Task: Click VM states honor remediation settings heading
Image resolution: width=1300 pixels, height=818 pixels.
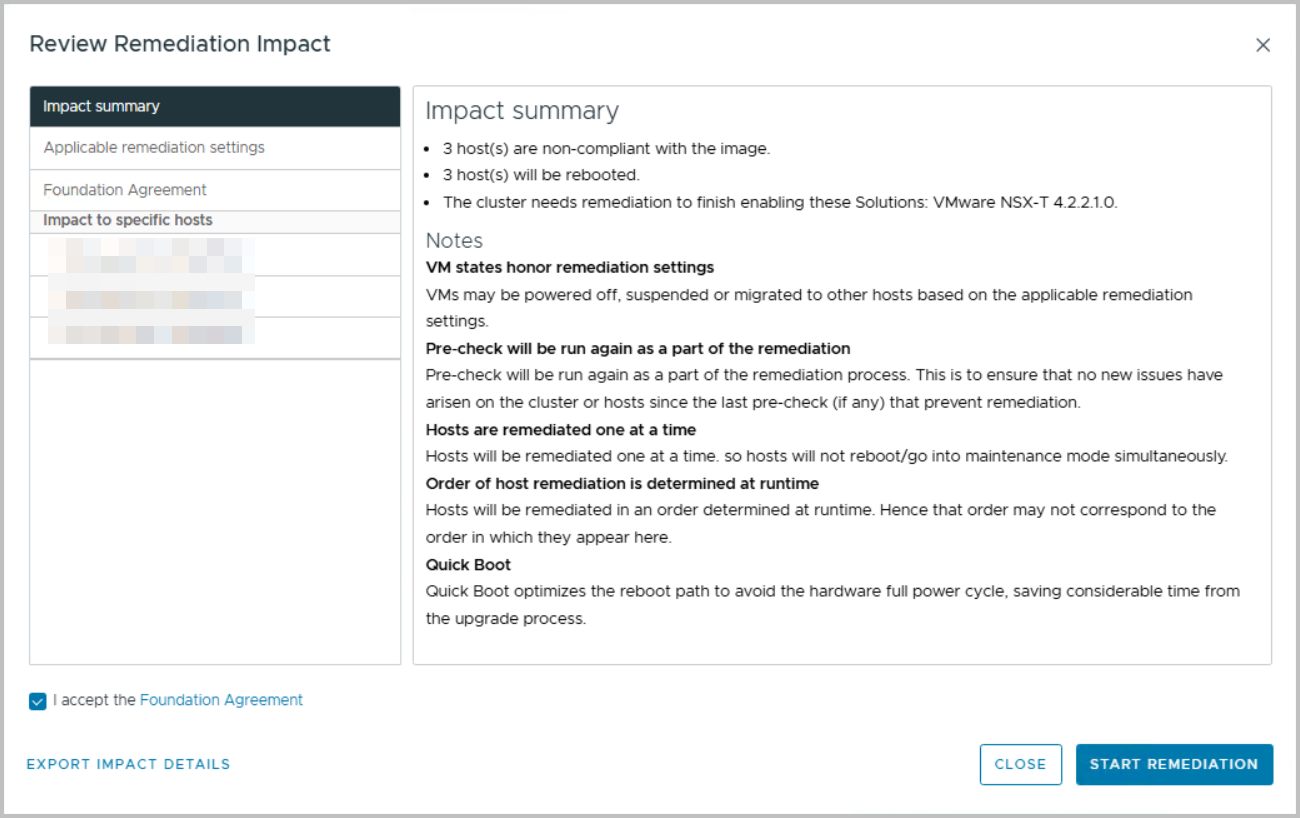Action: [570, 268]
